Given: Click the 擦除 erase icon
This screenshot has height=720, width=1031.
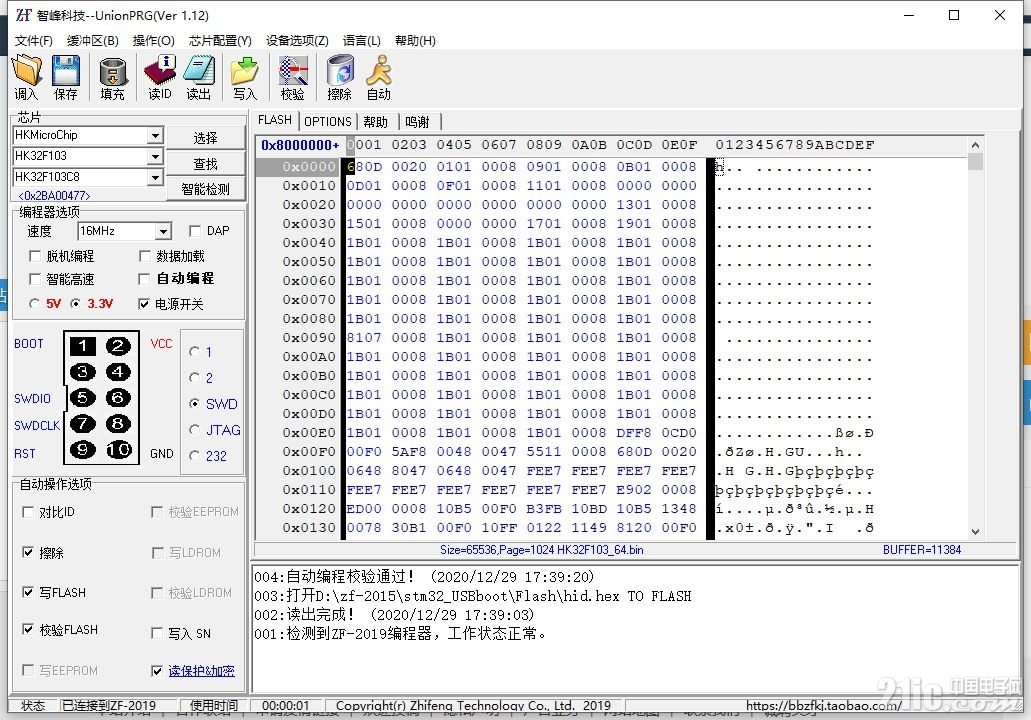Looking at the screenshot, I should (339, 78).
